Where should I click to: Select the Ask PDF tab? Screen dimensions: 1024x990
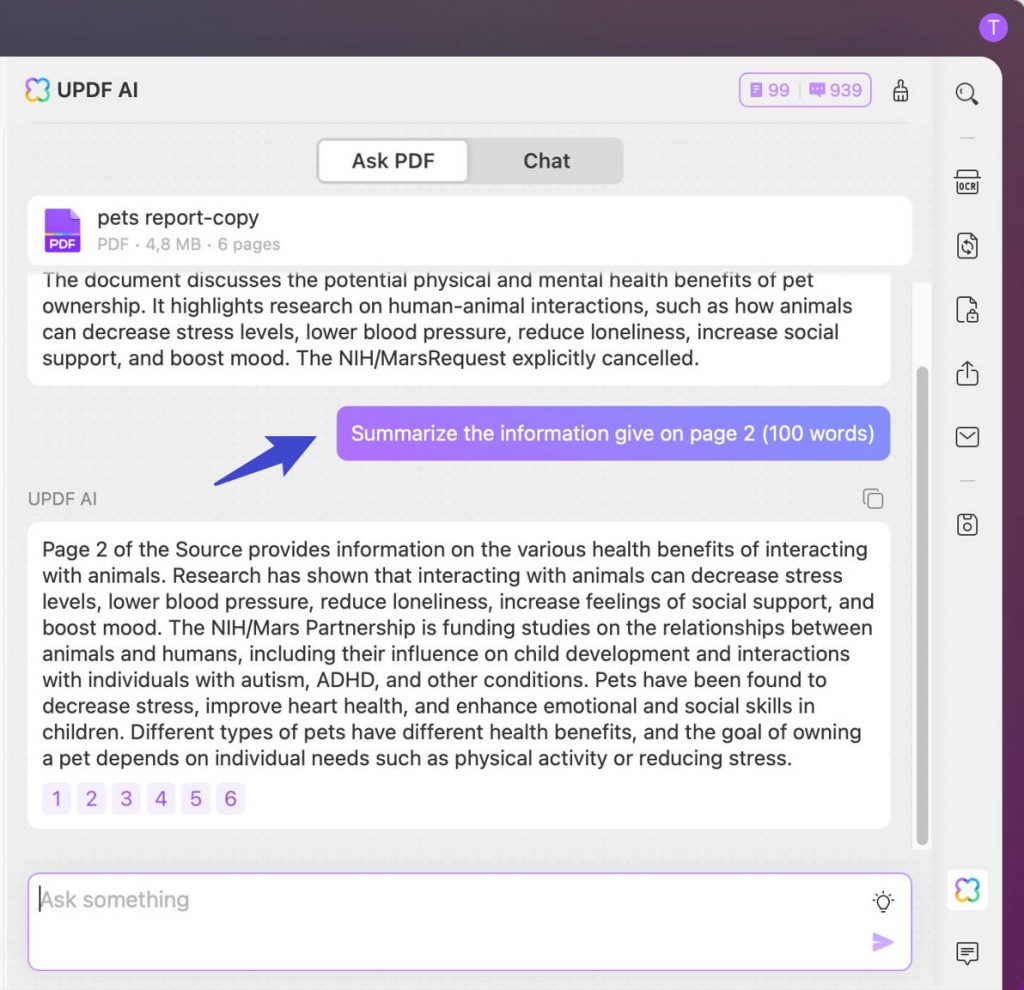(x=393, y=161)
